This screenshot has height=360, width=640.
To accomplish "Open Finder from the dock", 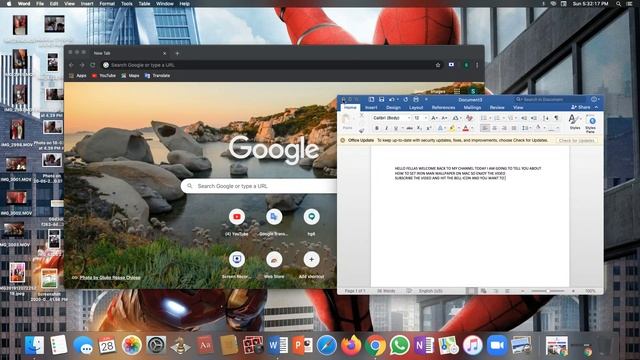I will [x=35, y=345].
